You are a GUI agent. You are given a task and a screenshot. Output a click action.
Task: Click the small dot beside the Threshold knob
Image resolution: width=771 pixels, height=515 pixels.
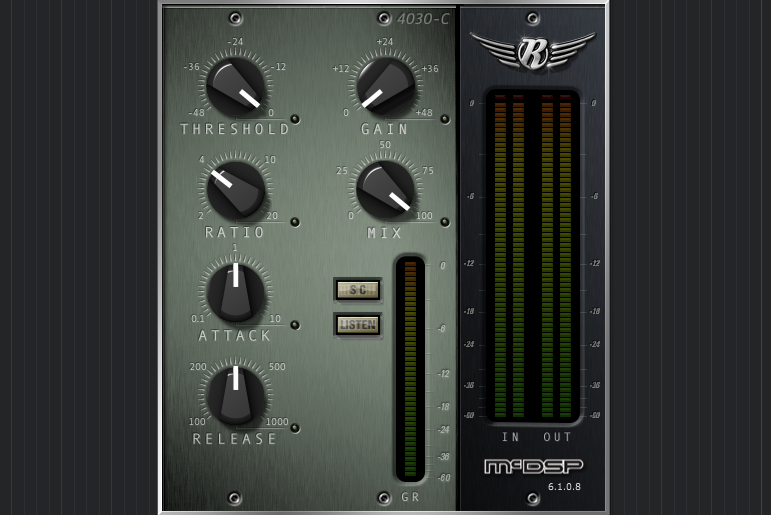295,129
